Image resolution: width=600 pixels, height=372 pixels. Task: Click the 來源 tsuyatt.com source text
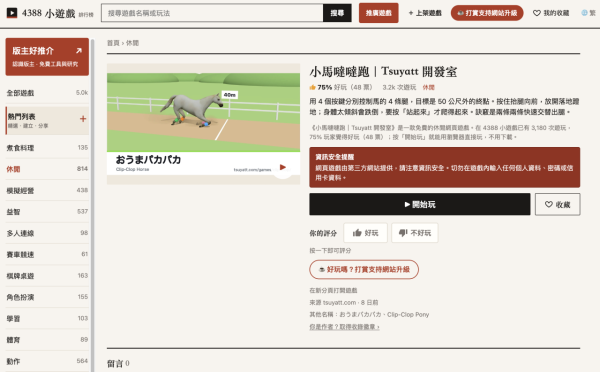[x=344, y=302]
